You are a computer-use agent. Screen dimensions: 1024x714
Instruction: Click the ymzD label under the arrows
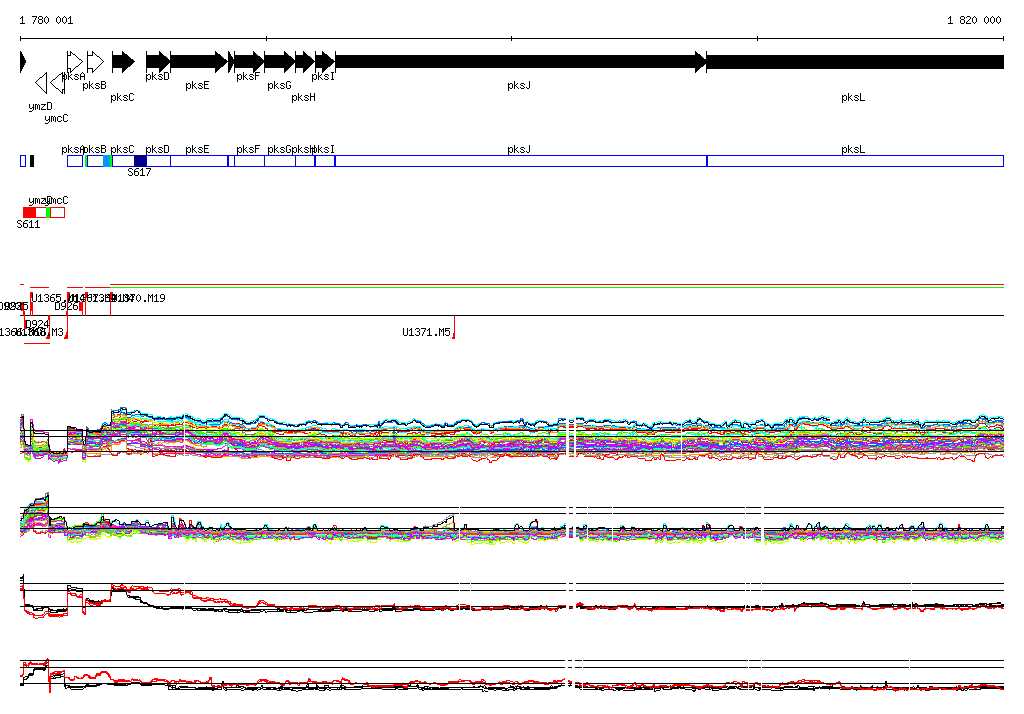point(40,106)
